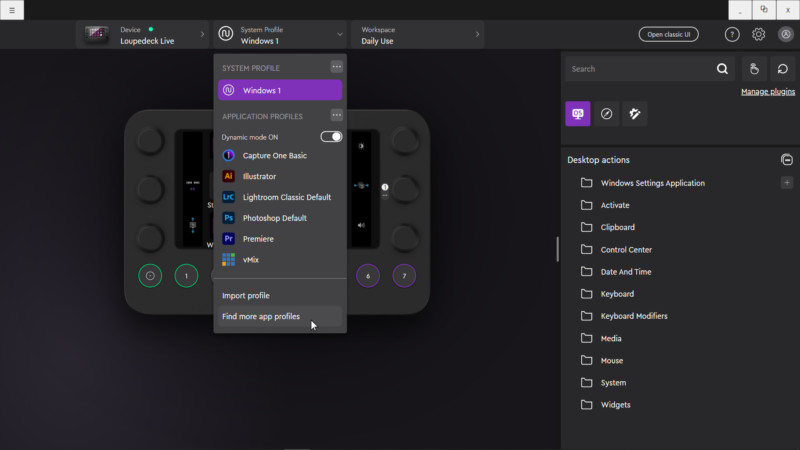800x450 pixels.
Task: Click the brightness icon on device screen
Action: [361, 146]
